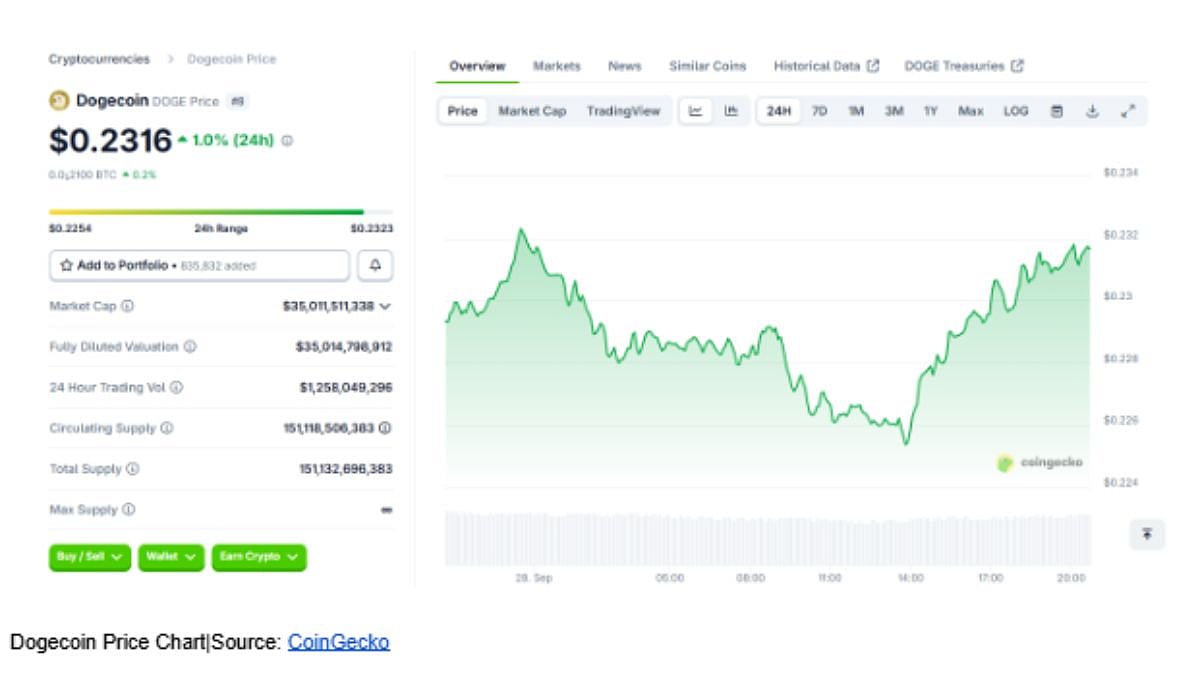
Task: Open the Similar Coins tab
Action: pos(707,66)
